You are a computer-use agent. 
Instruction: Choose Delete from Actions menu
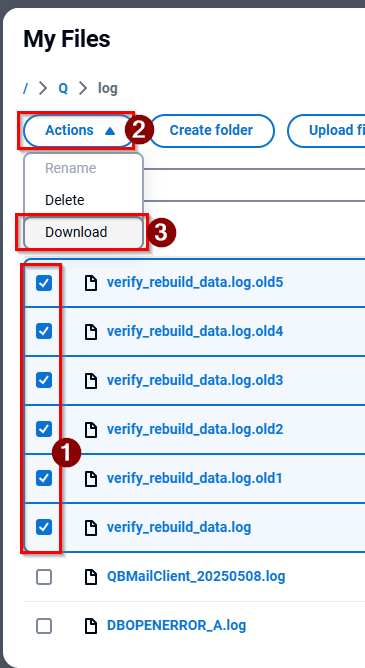point(83,200)
